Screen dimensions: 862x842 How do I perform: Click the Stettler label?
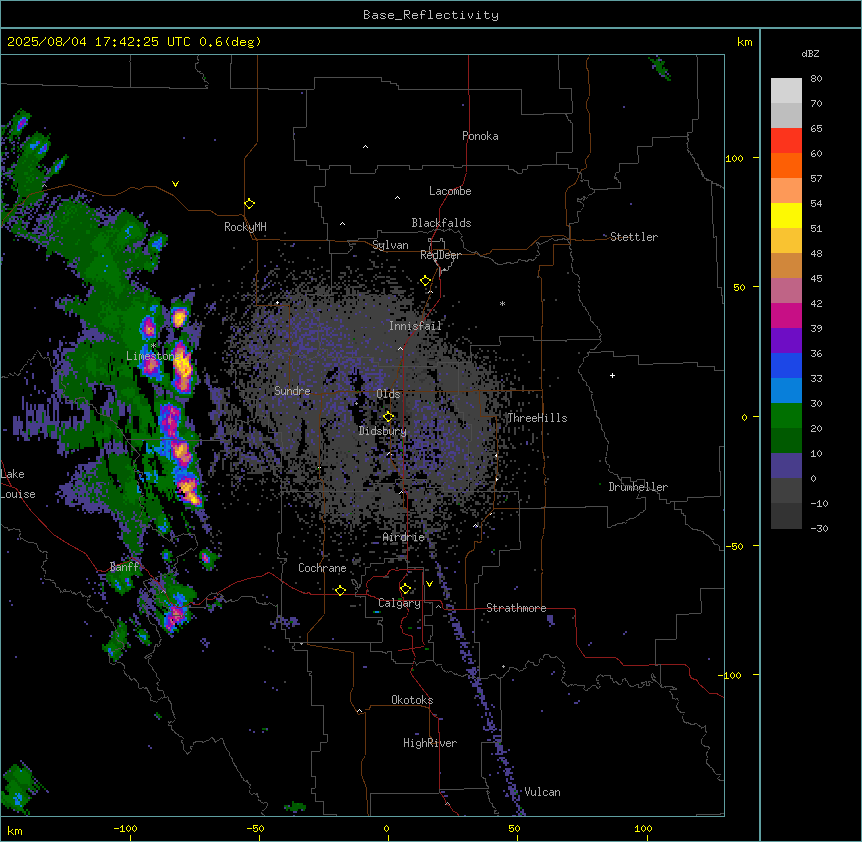point(634,237)
